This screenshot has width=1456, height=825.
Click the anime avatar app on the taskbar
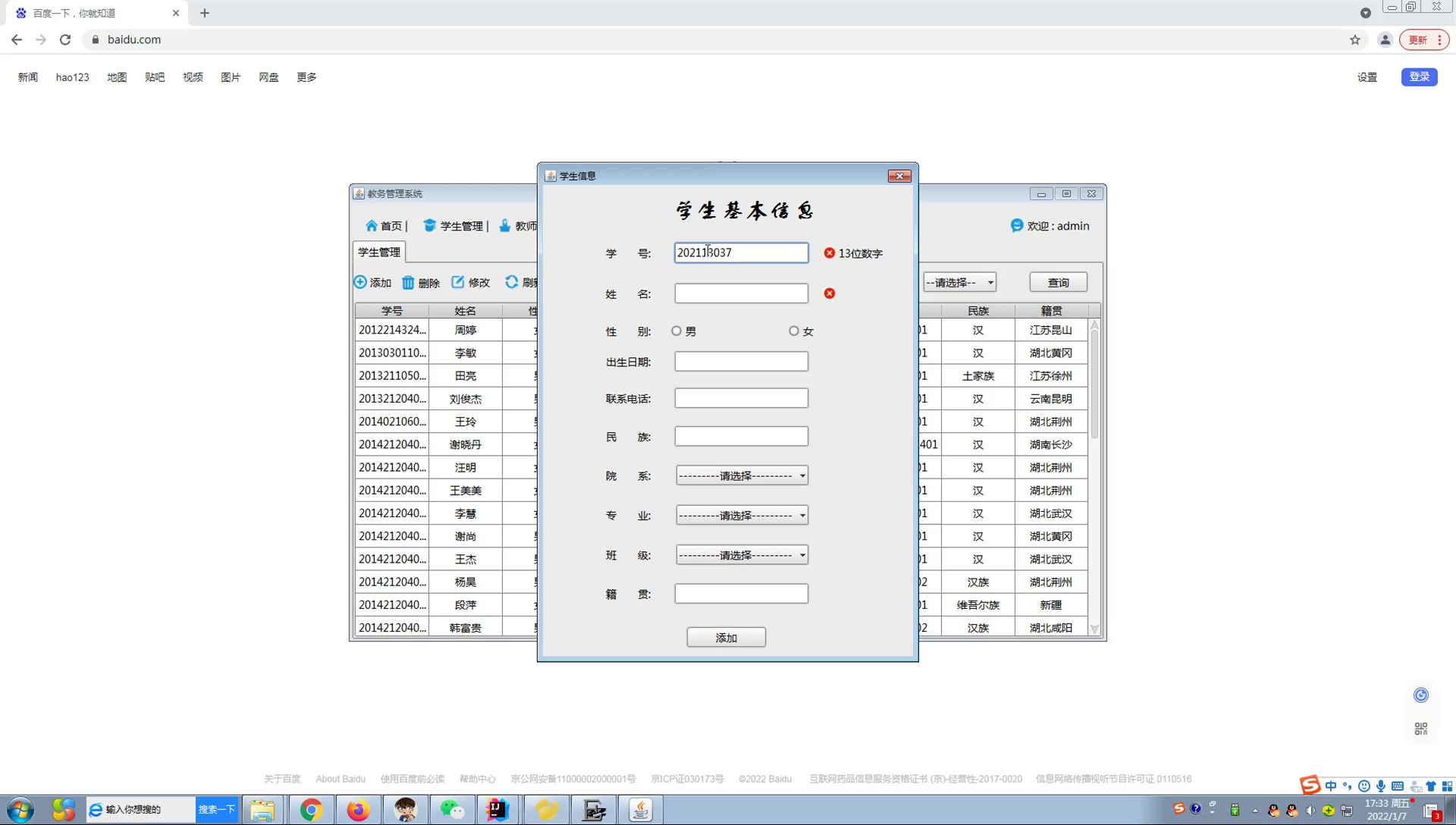(405, 810)
